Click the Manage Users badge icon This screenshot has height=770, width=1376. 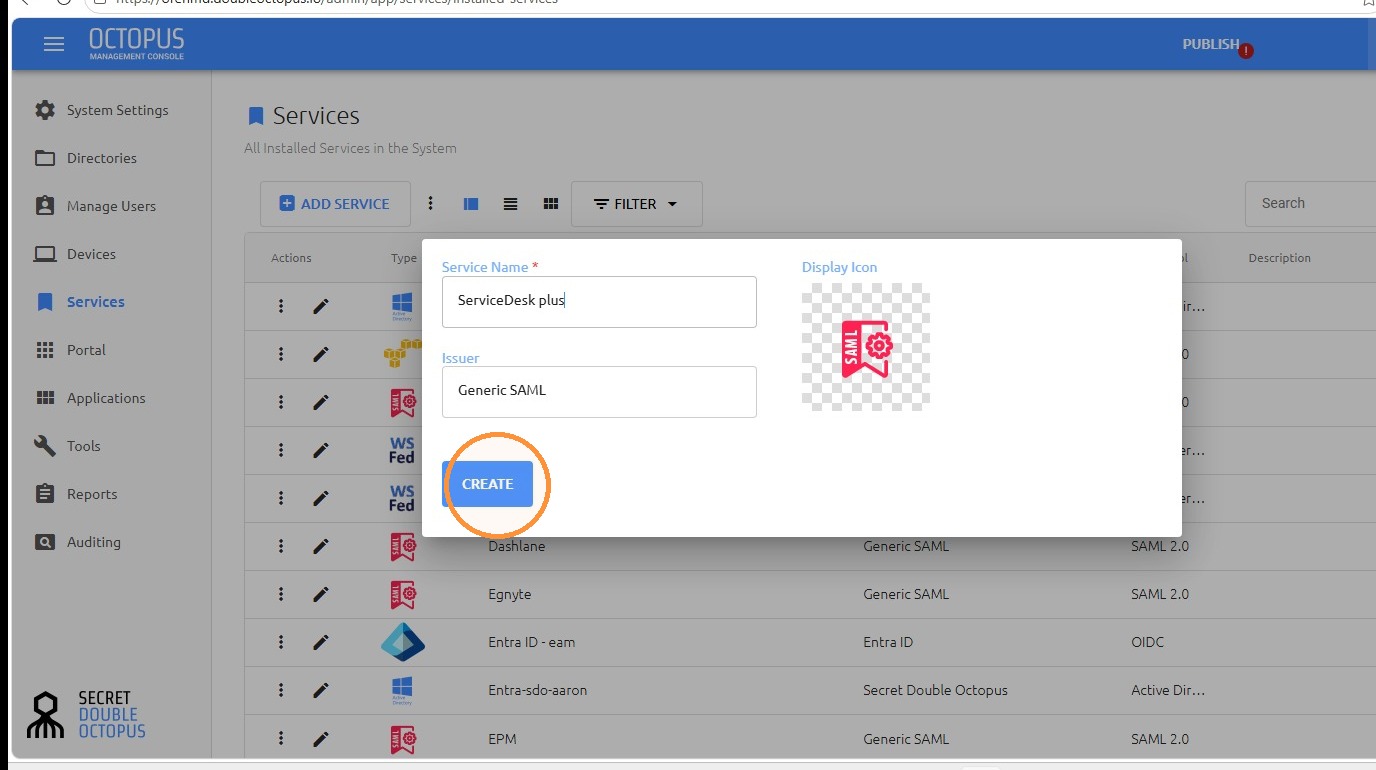[45, 206]
